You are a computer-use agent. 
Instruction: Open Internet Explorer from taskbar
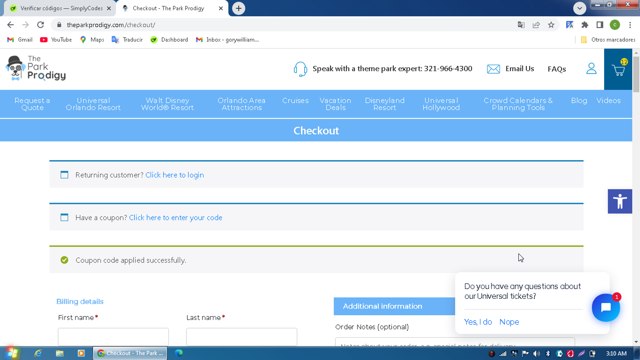click(x=38, y=353)
